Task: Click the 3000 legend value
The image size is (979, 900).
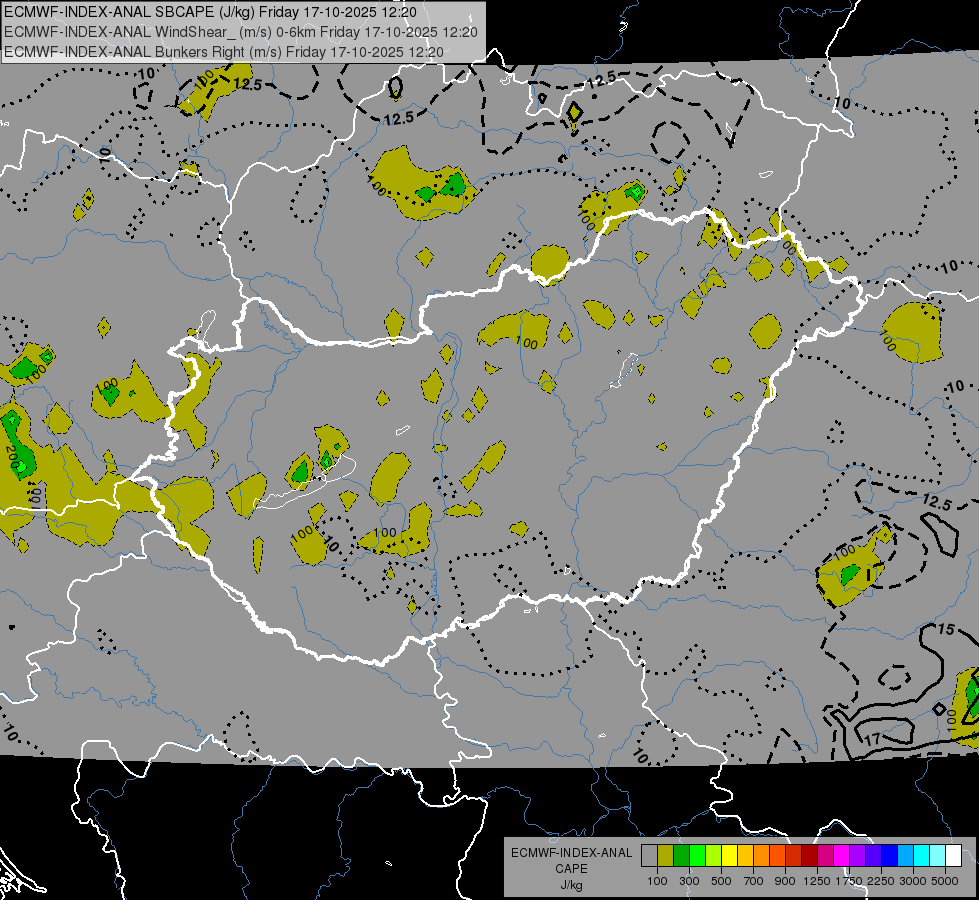Action: point(913,881)
